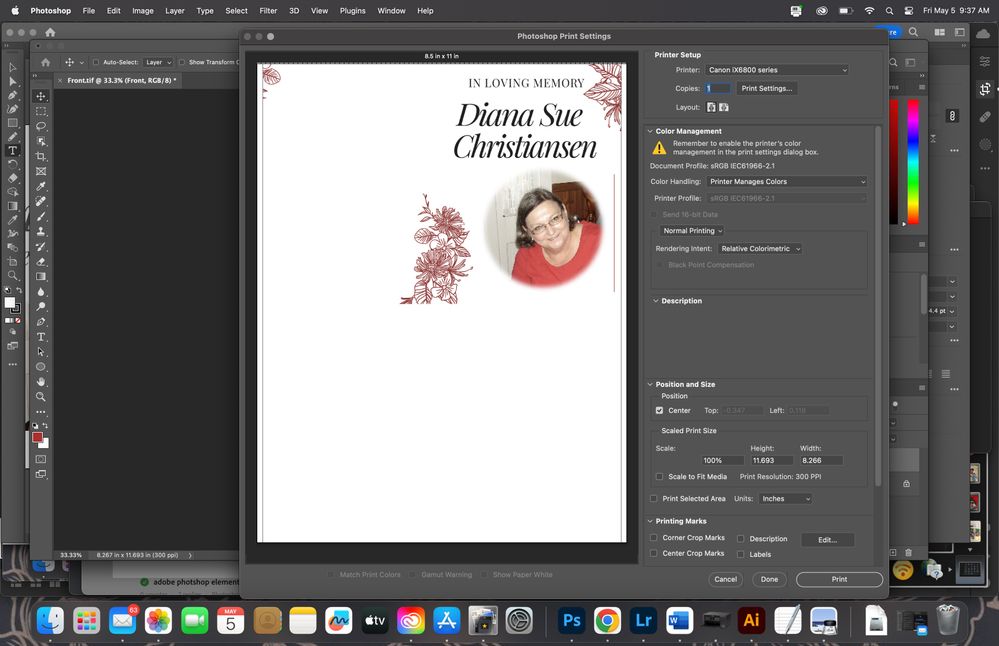The height and width of the screenshot is (646, 999).
Task: Select landscape layout orientation icon
Action: 723,107
